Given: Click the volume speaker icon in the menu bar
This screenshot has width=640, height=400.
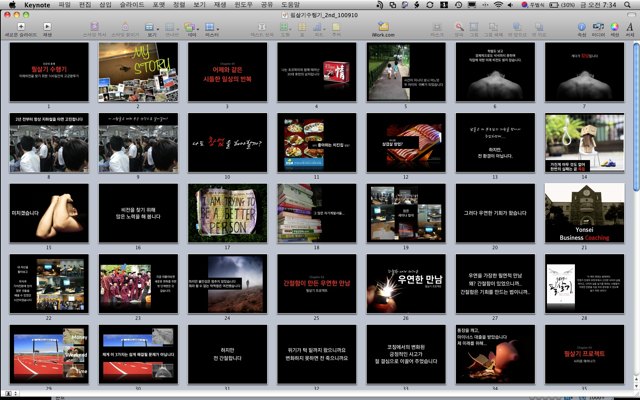Looking at the screenshot, I should pyautogui.click(x=510, y=5).
